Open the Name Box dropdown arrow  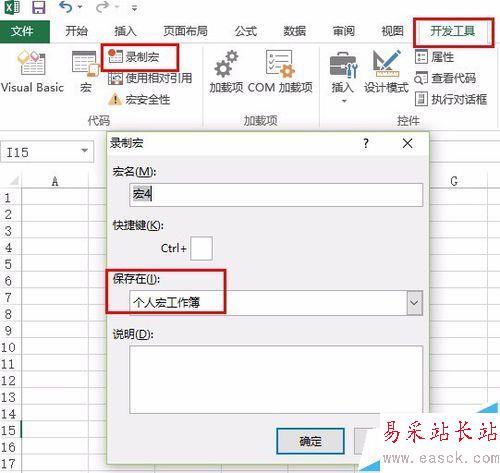click(x=85, y=151)
